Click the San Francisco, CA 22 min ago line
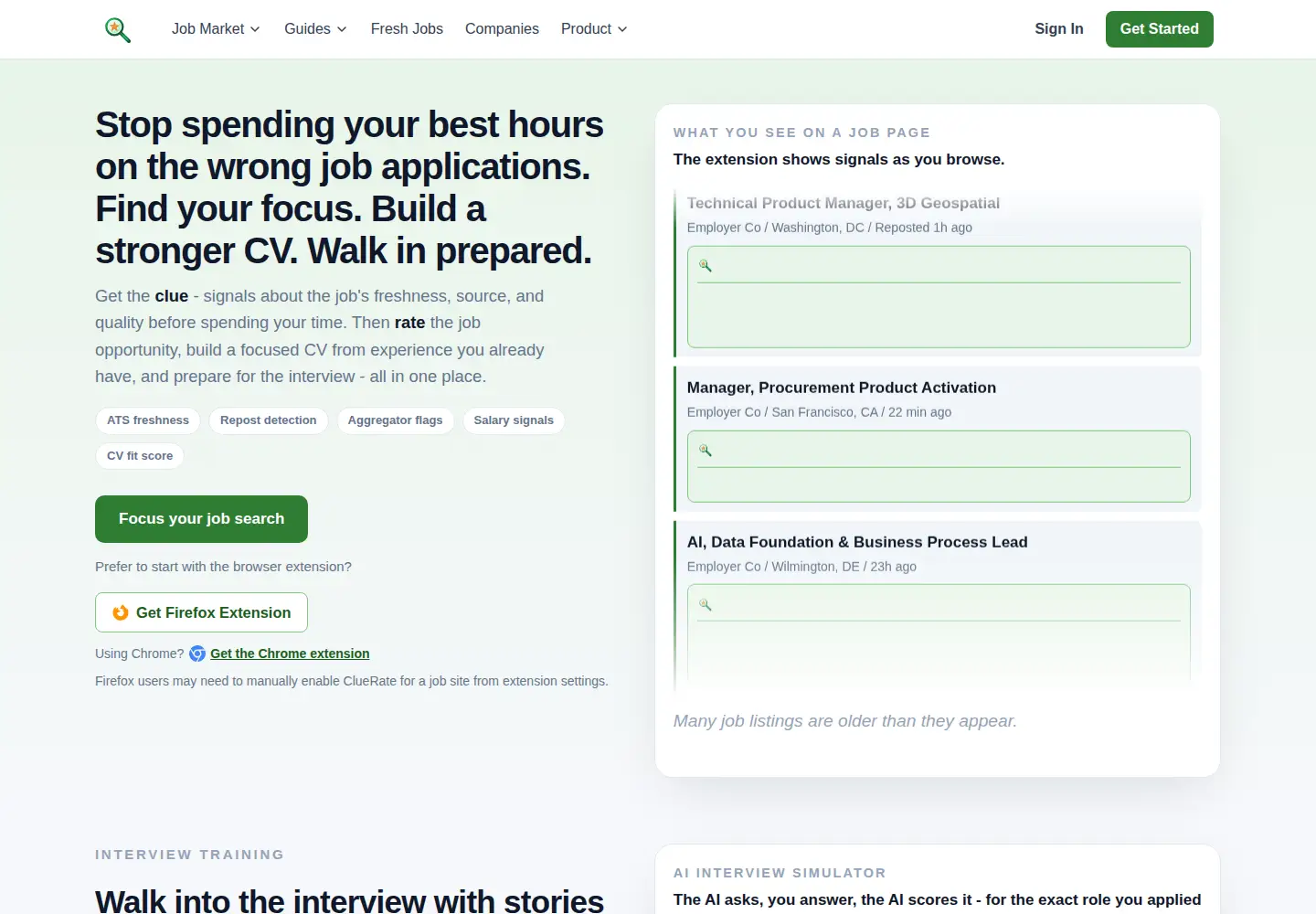Image resolution: width=1316 pixels, height=914 pixels. pyautogui.click(x=819, y=412)
